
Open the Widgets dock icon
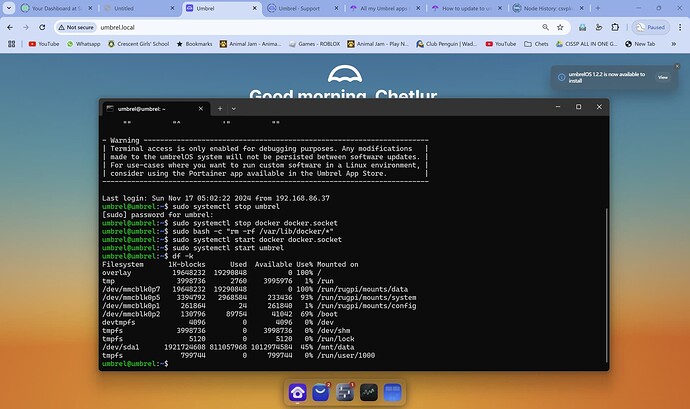(x=392, y=392)
